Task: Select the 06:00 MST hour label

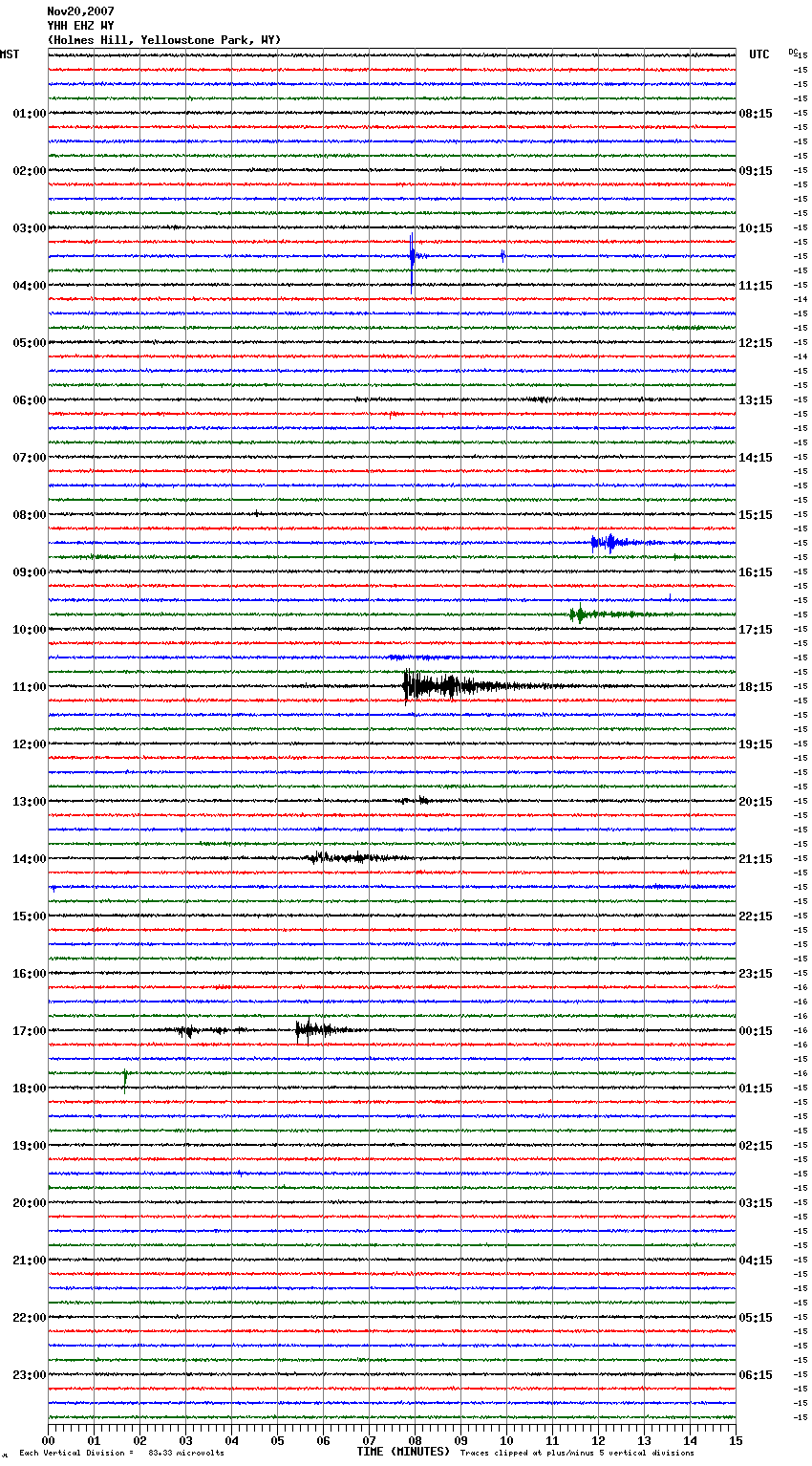Action: coord(29,400)
